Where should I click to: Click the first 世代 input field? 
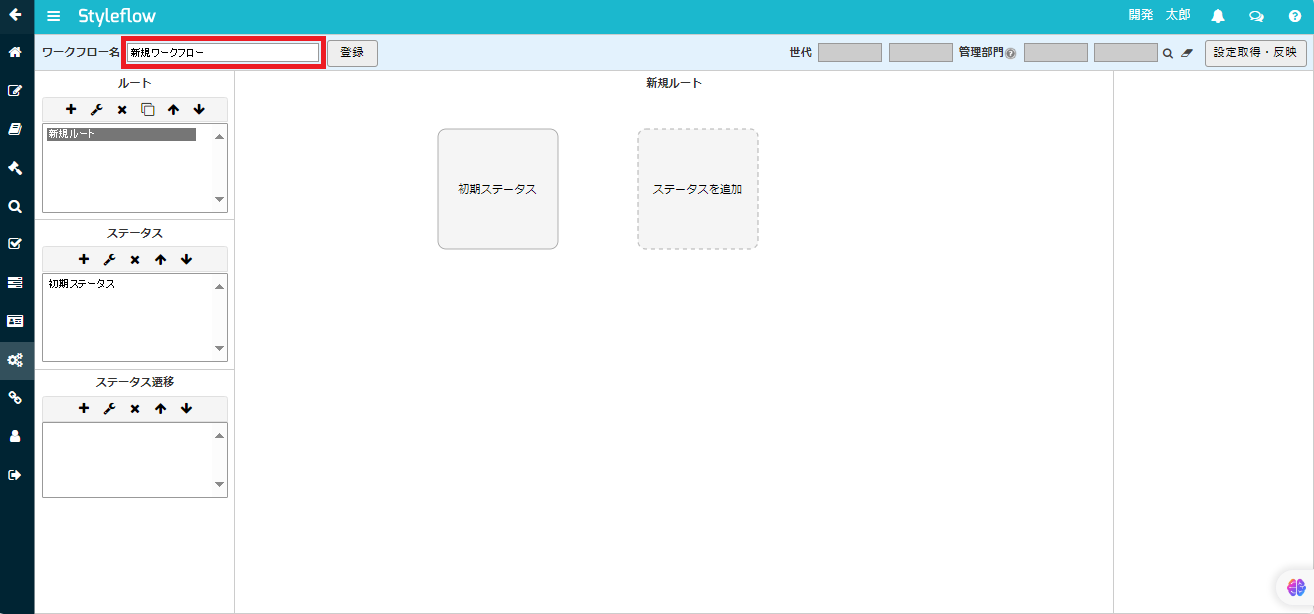pyautogui.click(x=850, y=53)
